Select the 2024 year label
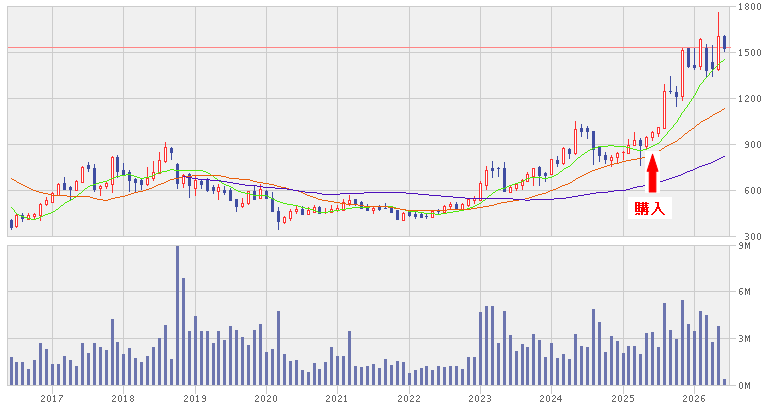 (x=552, y=399)
